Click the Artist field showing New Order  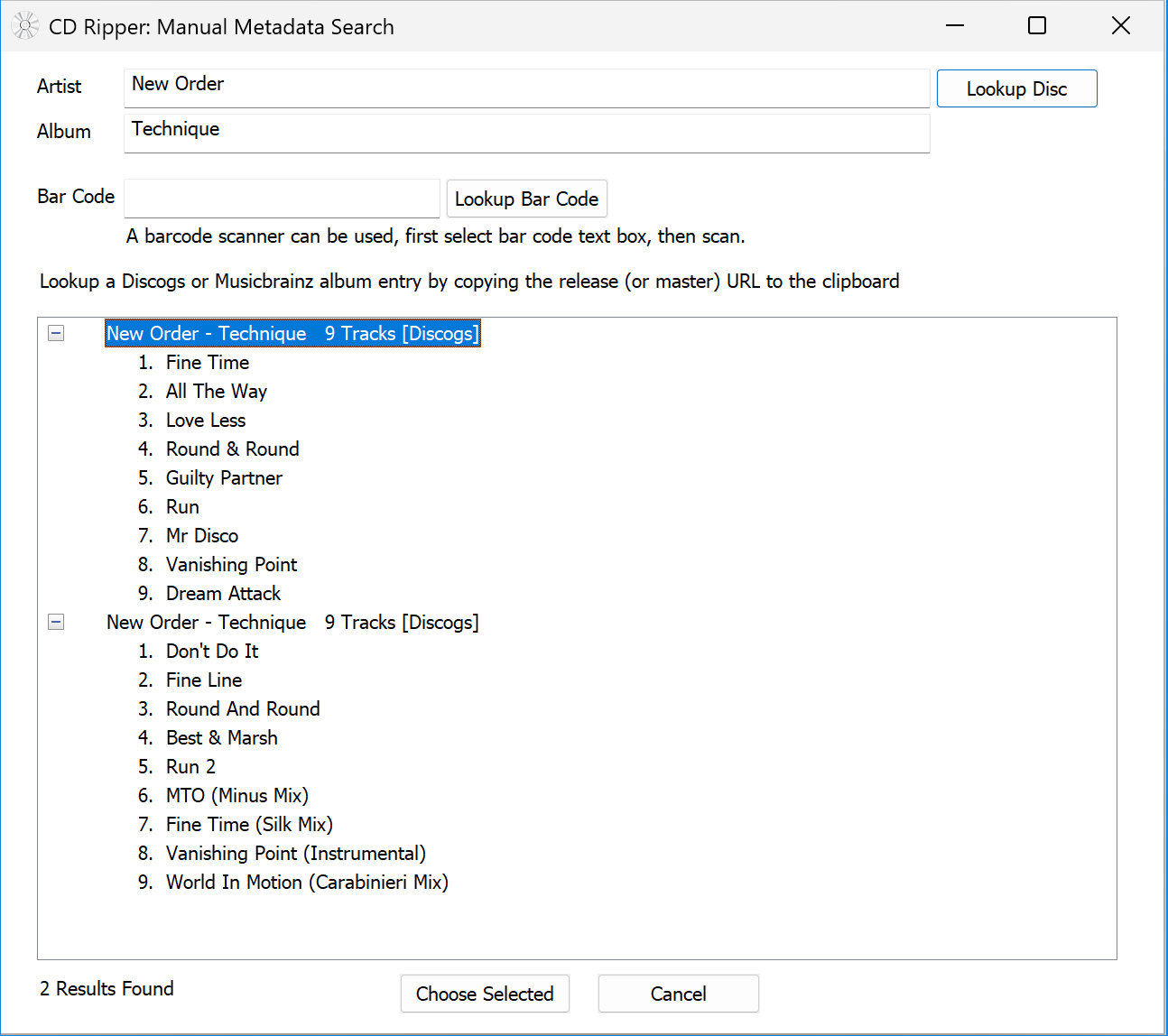click(527, 88)
